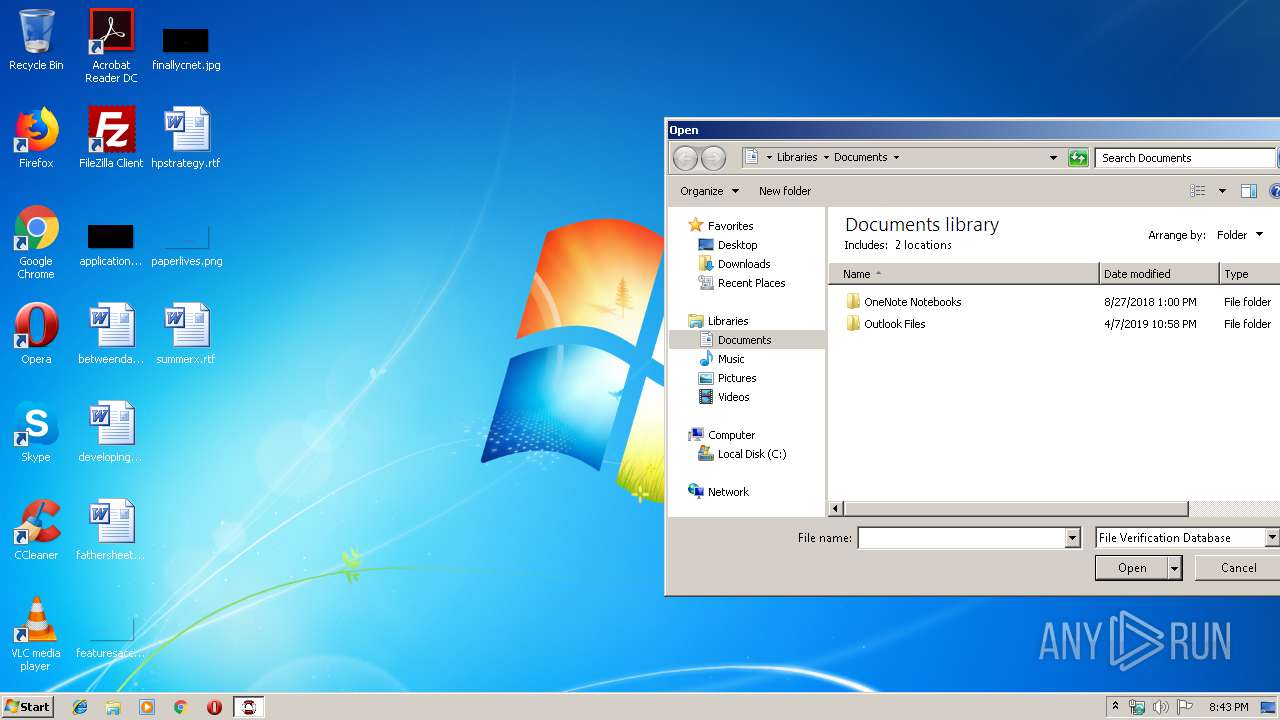Select Downloads under Favorites
Screen dimensions: 1280x720
(744, 264)
